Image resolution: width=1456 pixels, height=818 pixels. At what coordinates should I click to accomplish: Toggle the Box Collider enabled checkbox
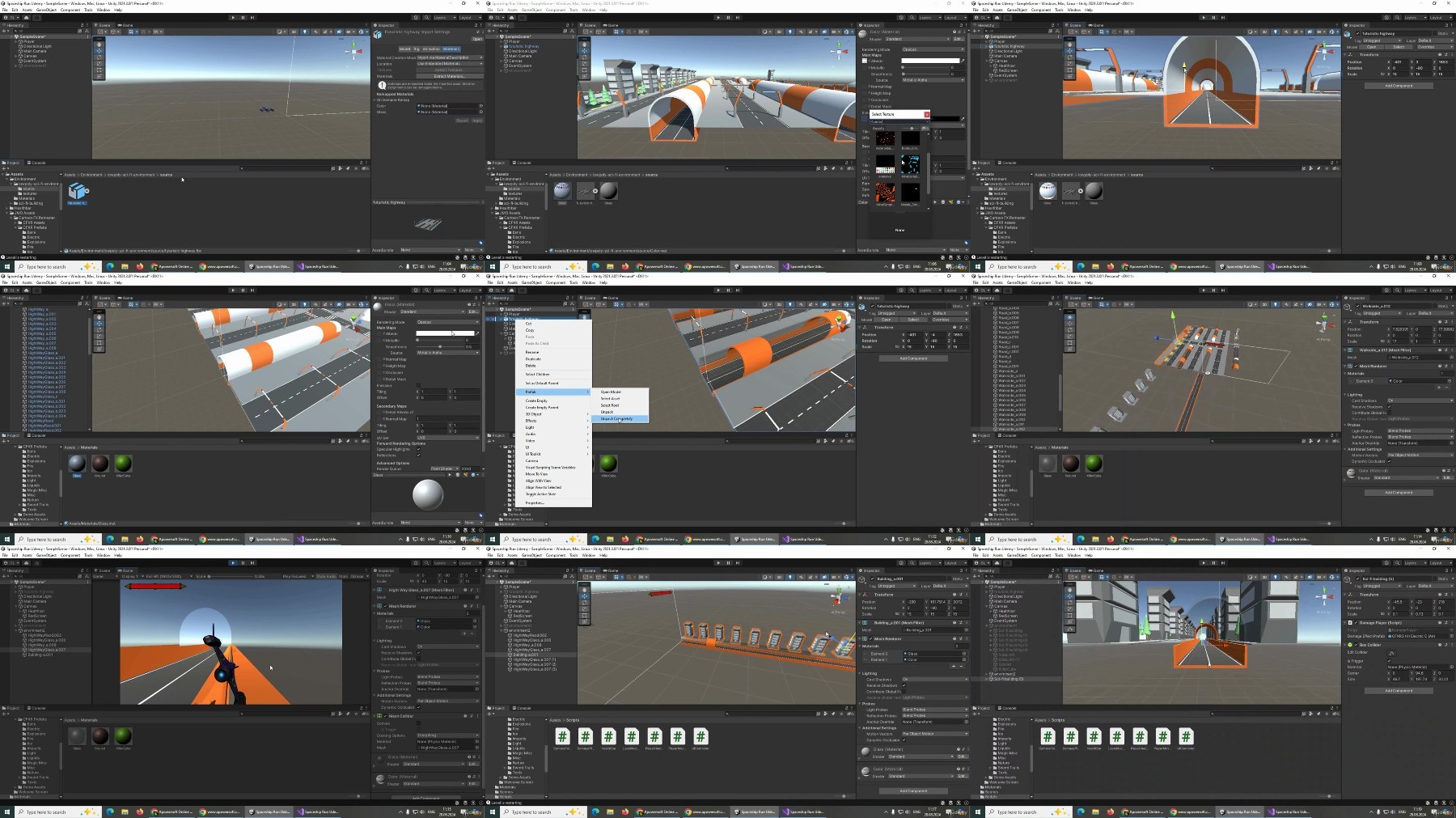pos(1357,645)
